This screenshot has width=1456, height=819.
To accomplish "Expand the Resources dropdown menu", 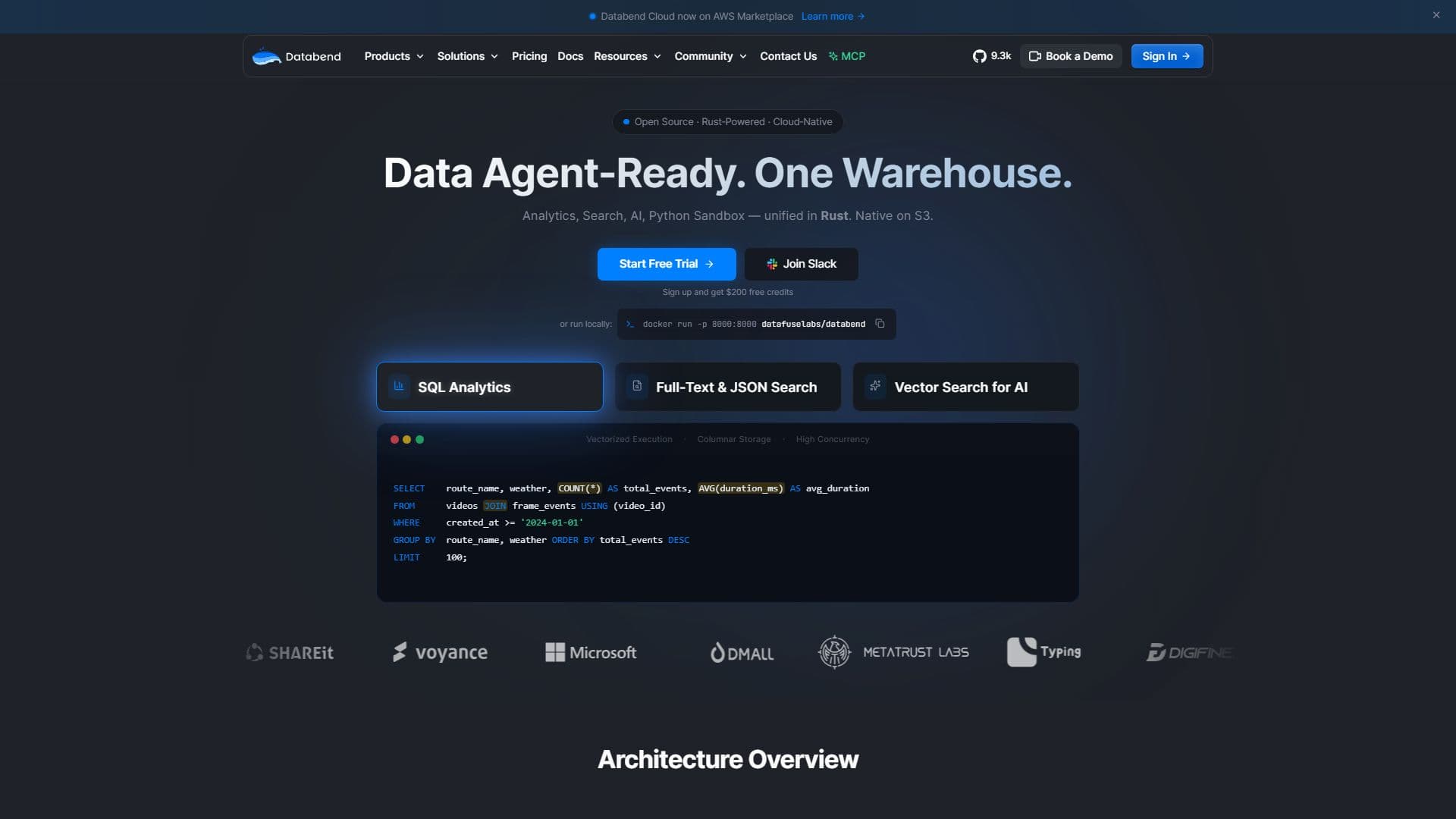I will [627, 56].
